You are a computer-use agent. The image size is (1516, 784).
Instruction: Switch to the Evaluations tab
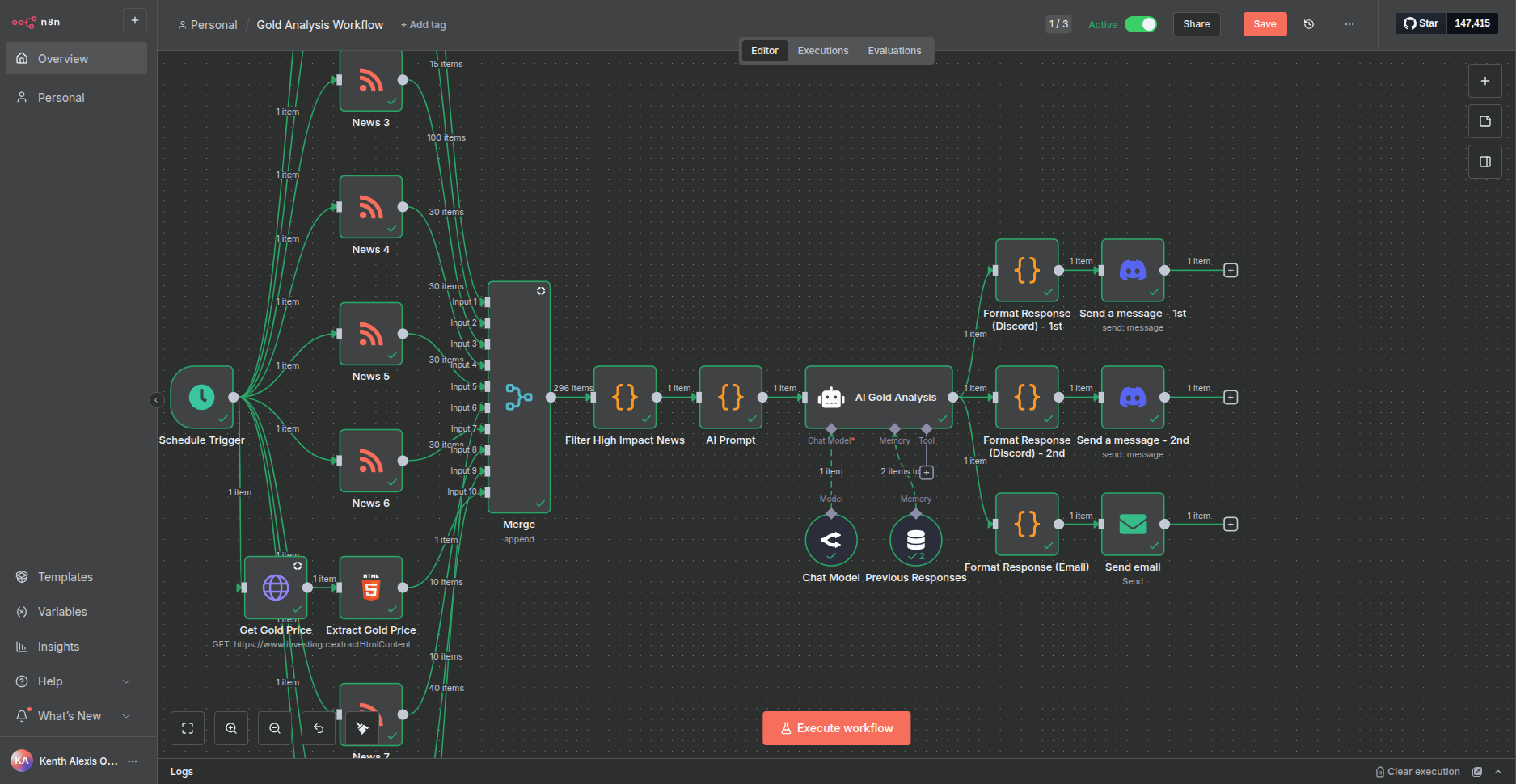point(894,51)
